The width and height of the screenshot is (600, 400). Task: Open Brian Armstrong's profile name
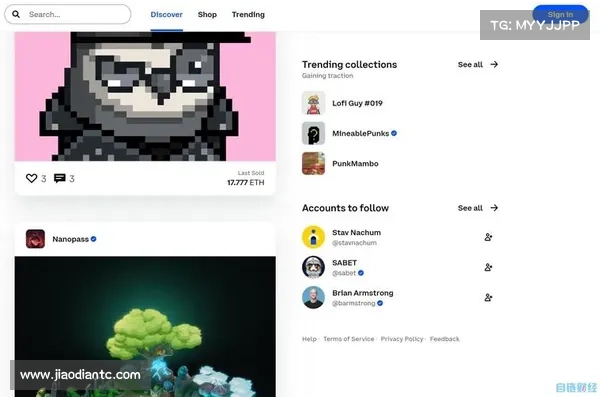pyautogui.click(x=363, y=293)
